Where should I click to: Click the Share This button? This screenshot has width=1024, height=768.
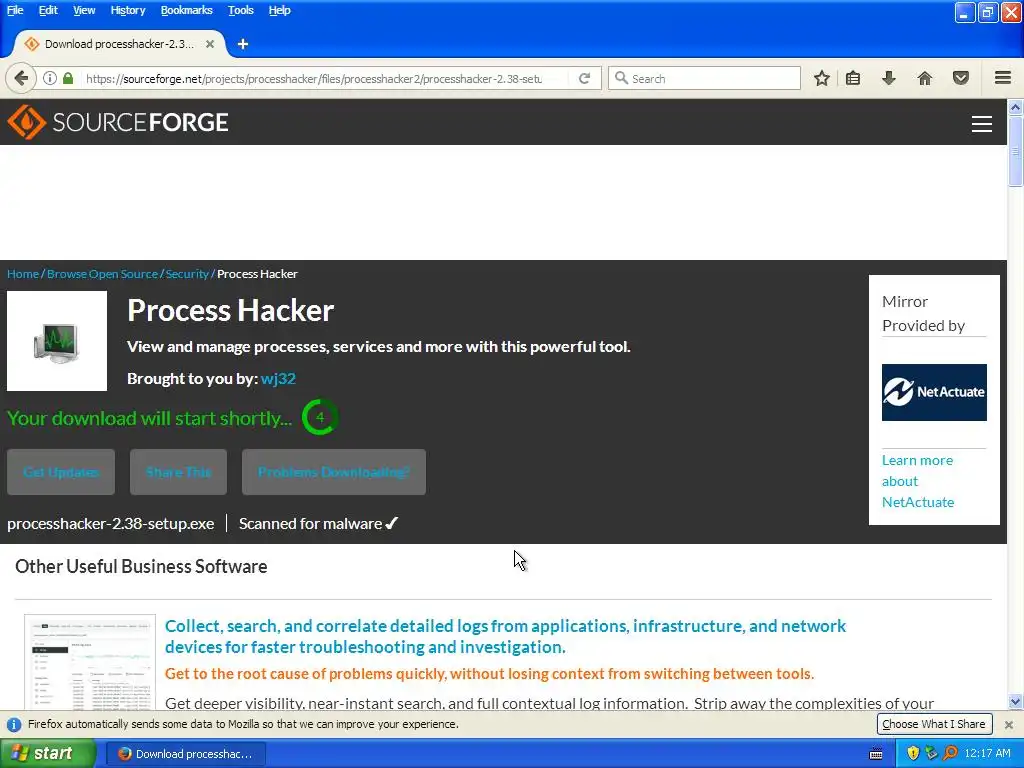pyautogui.click(x=178, y=472)
